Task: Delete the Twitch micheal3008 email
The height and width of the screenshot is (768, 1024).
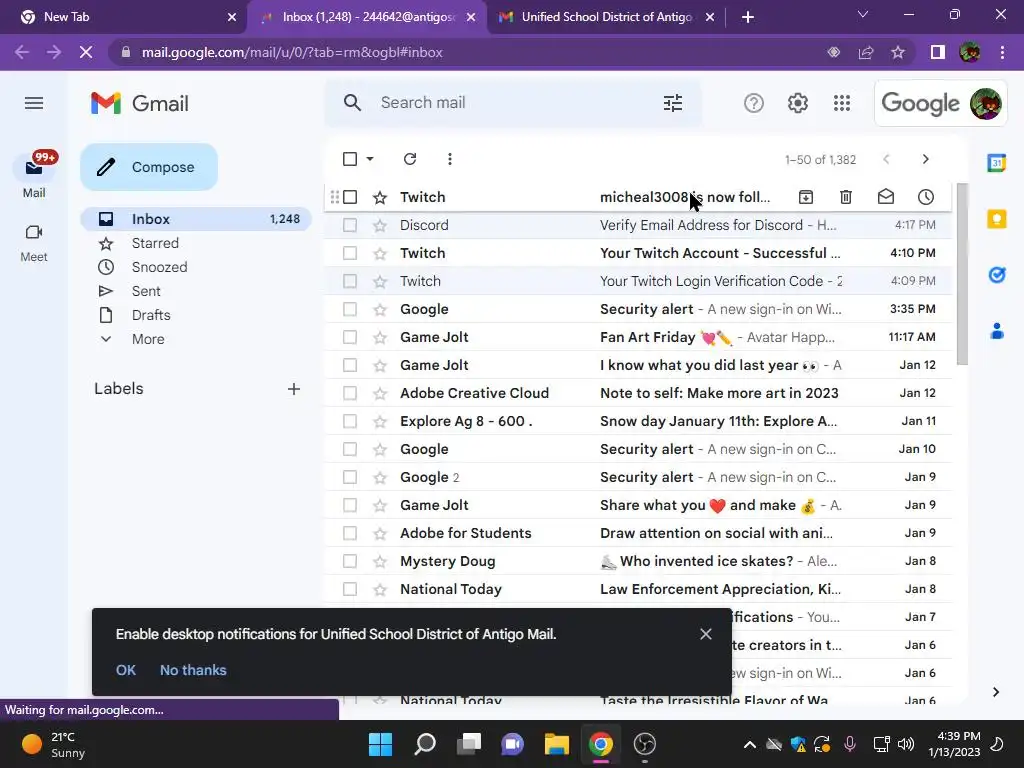Action: pyautogui.click(x=846, y=197)
